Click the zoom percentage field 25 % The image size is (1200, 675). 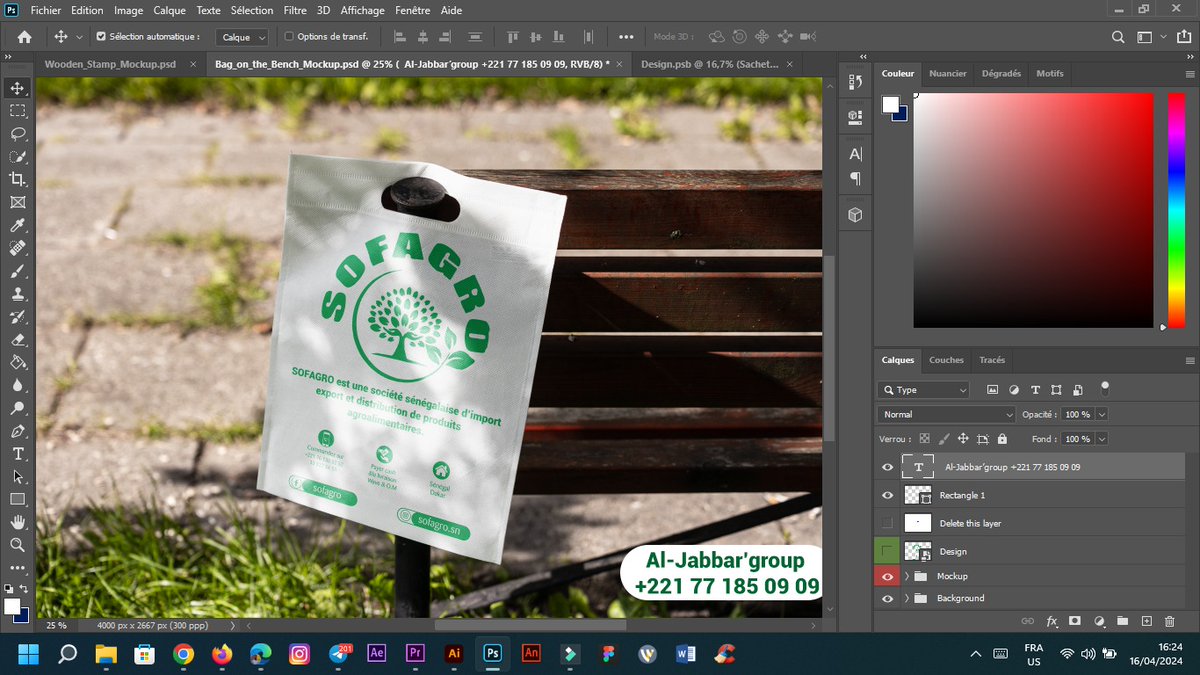[x=57, y=625]
